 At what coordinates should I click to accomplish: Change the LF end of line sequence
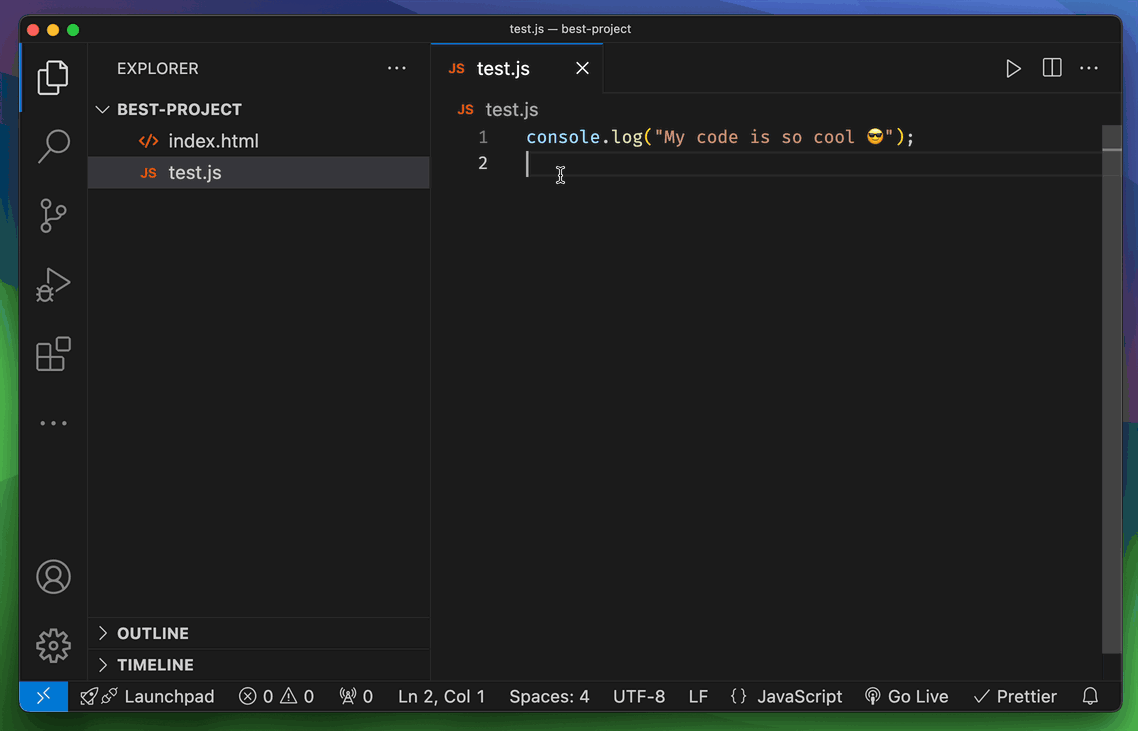[698, 696]
